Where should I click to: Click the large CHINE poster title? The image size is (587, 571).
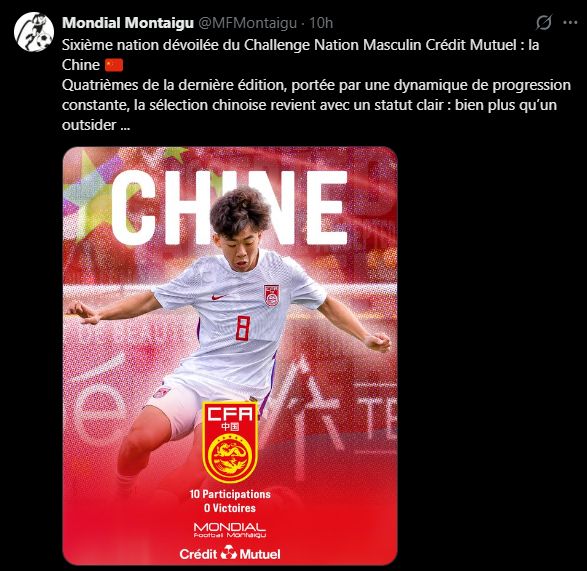click(230, 207)
